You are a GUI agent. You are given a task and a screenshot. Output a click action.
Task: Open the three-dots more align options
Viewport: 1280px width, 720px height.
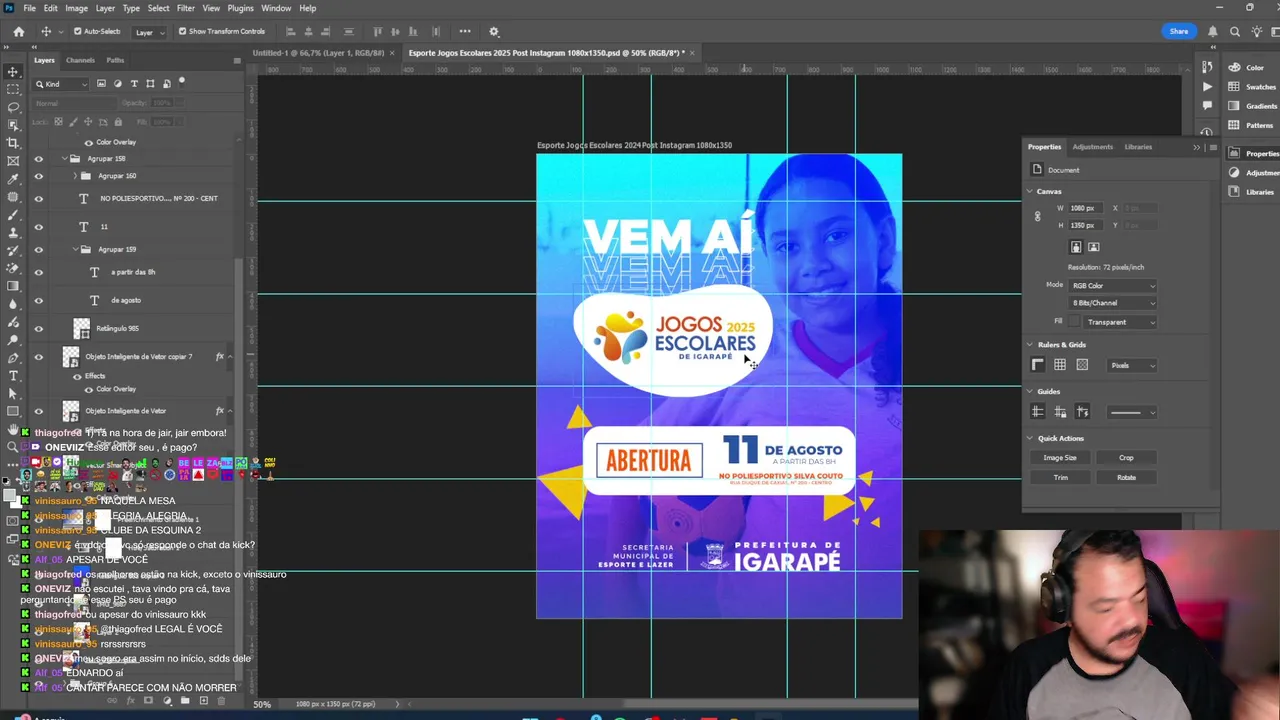[x=465, y=31]
